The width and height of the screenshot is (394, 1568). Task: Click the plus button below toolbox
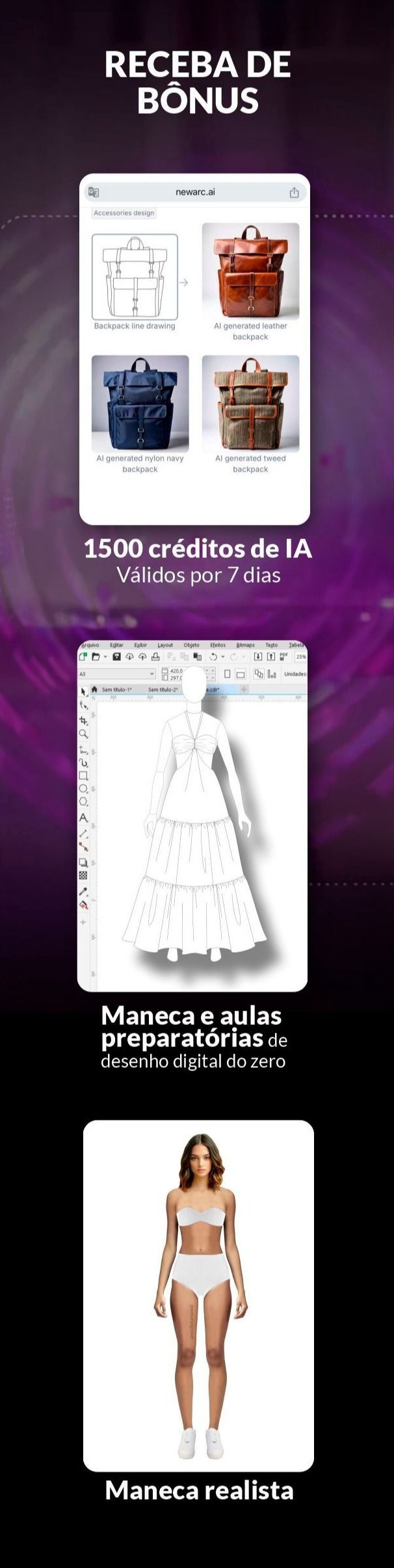[x=83, y=922]
